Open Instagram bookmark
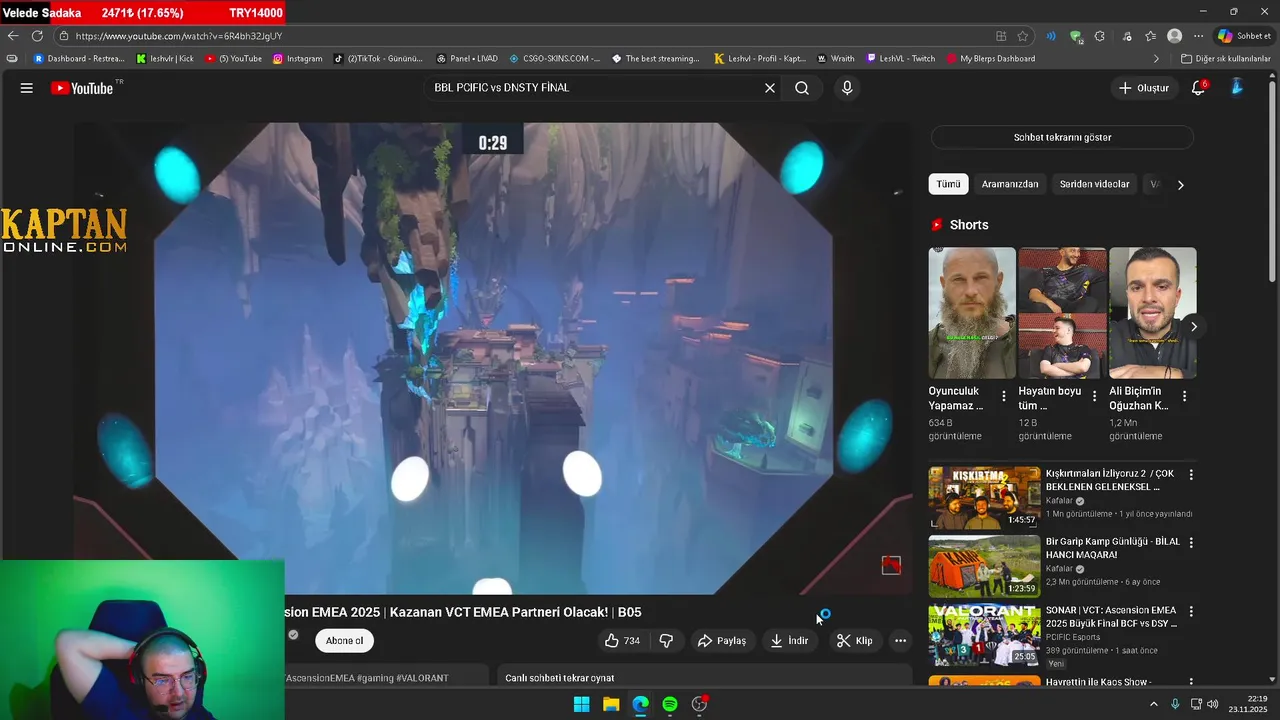This screenshot has height=720, width=1280. click(298, 59)
